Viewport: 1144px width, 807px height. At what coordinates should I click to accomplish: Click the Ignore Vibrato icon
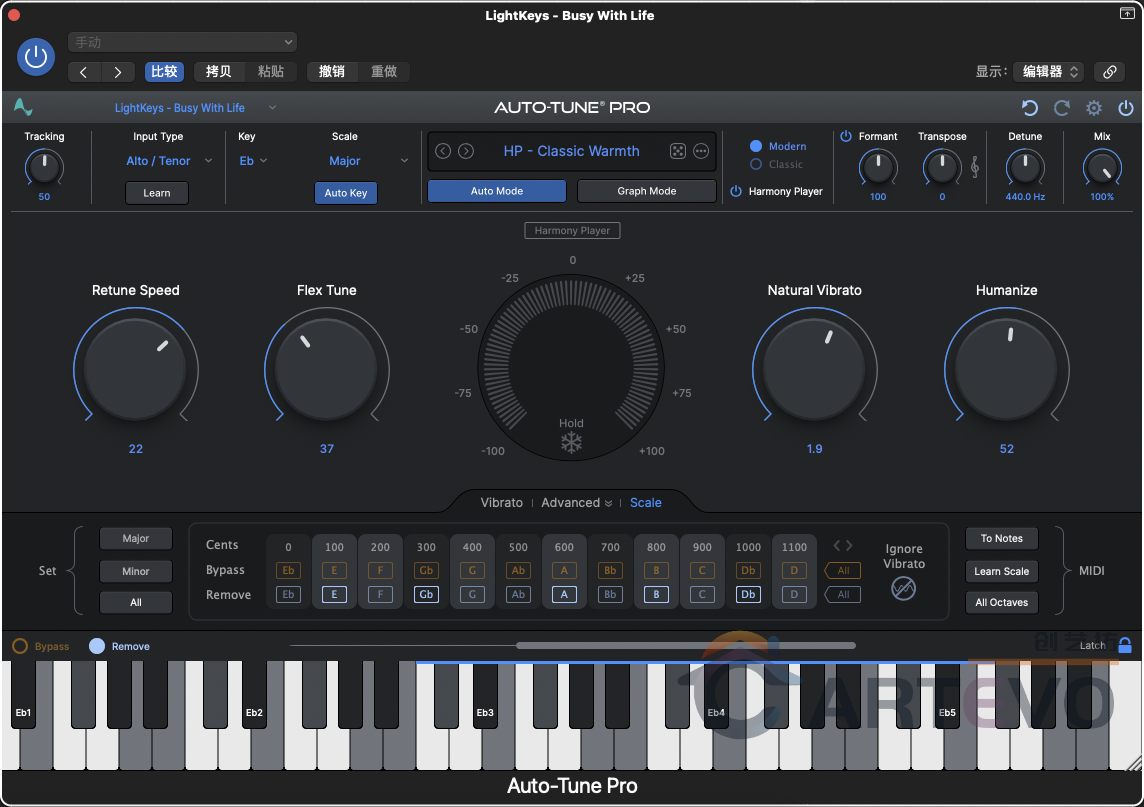coord(903,589)
